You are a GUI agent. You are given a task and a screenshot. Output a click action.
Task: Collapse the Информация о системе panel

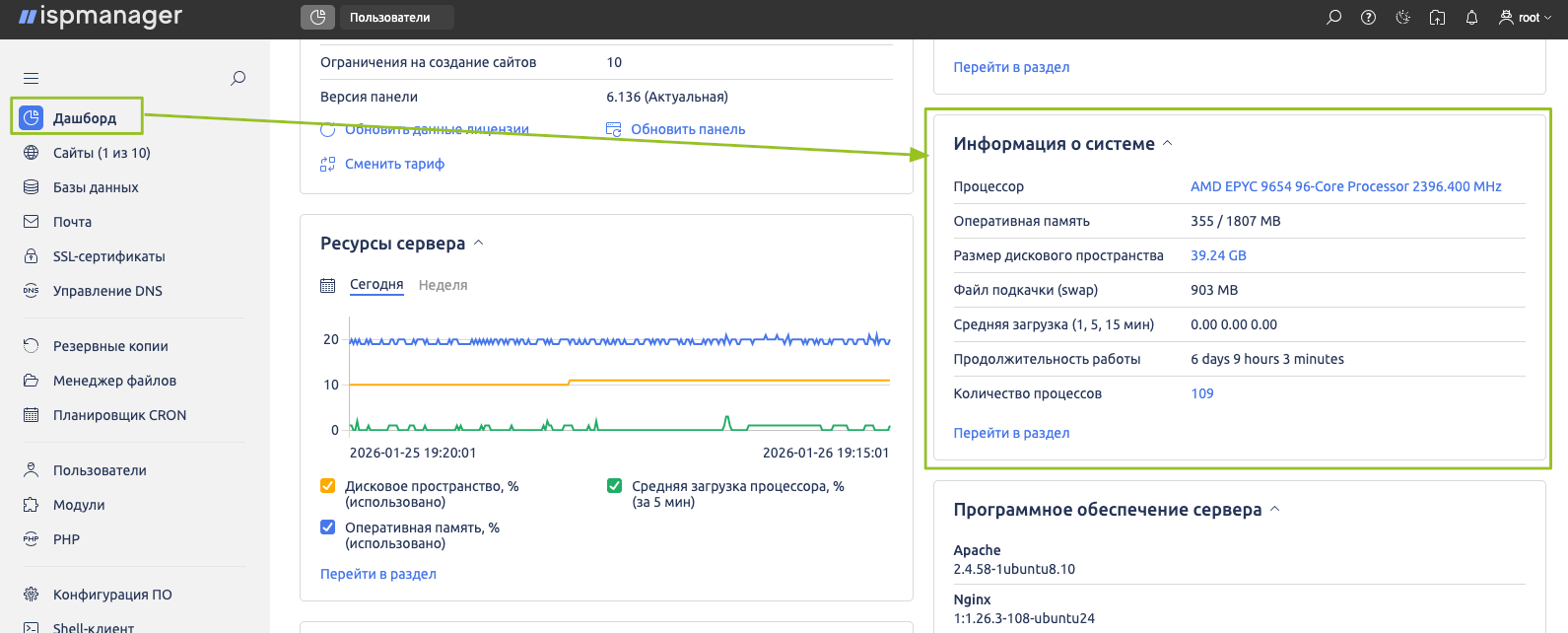pyautogui.click(x=1168, y=143)
